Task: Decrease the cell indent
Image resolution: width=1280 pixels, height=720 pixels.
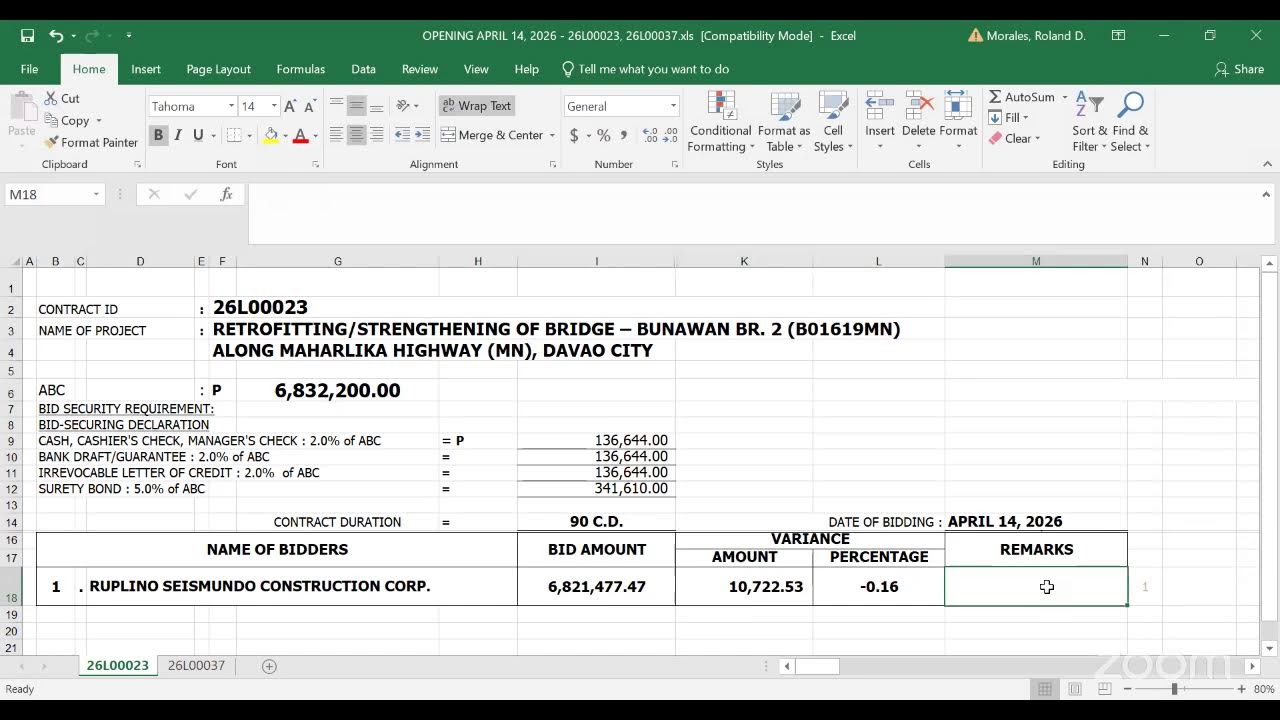Action: [402, 135]
